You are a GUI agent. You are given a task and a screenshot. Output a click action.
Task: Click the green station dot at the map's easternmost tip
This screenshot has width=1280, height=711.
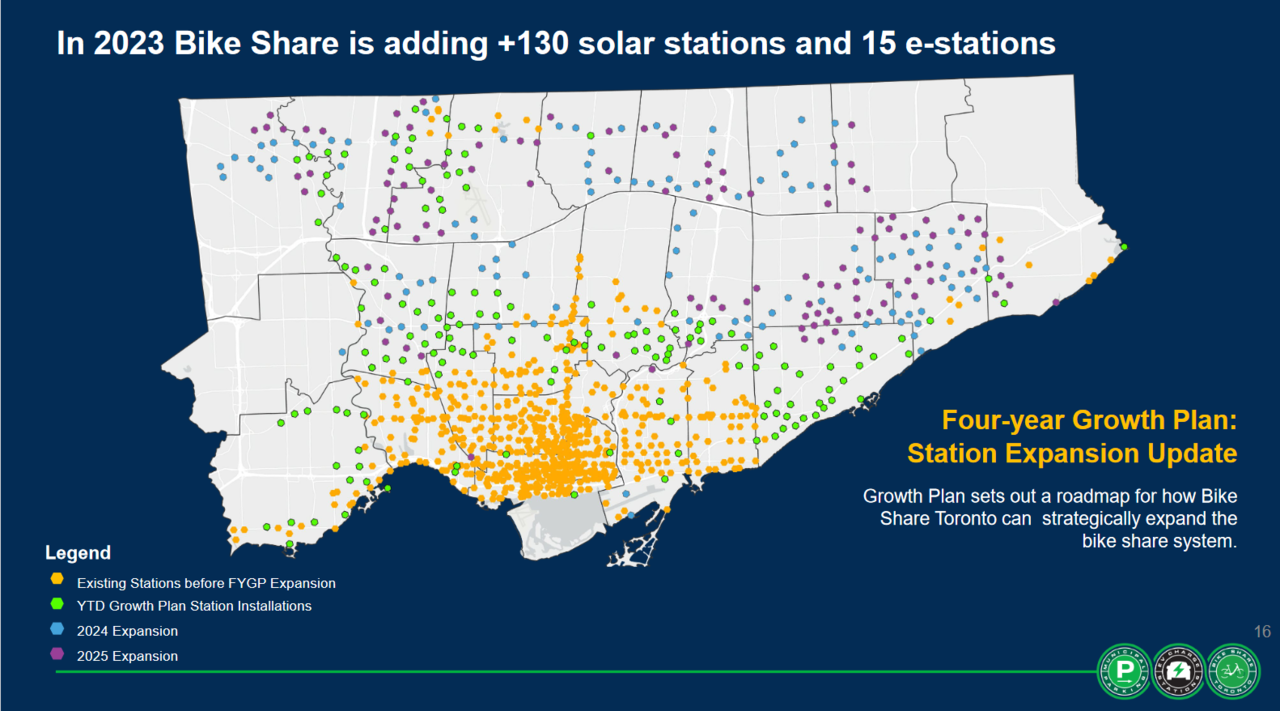point(1124,247)
